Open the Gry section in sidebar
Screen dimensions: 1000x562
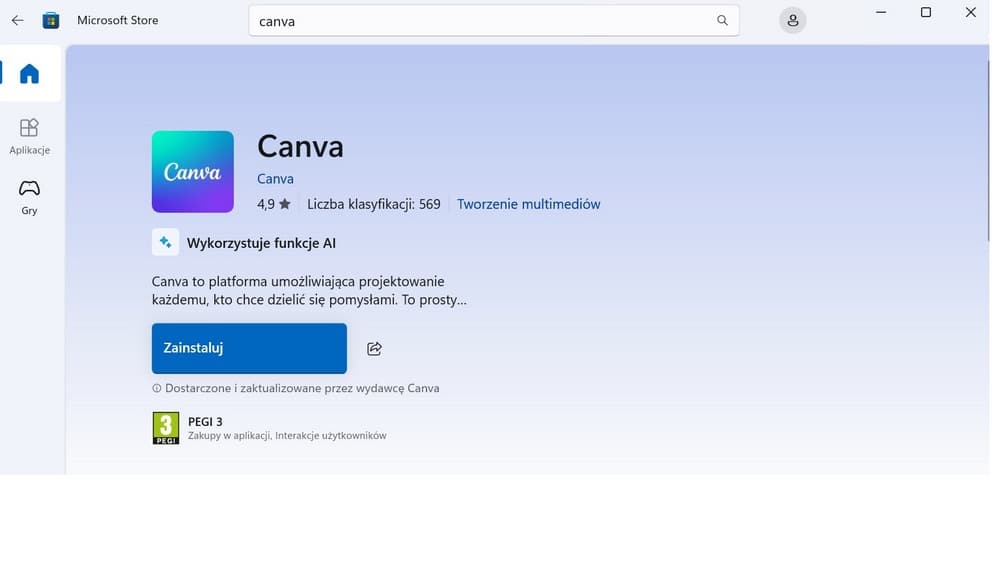pyautogui.click(x=29, y=197)
